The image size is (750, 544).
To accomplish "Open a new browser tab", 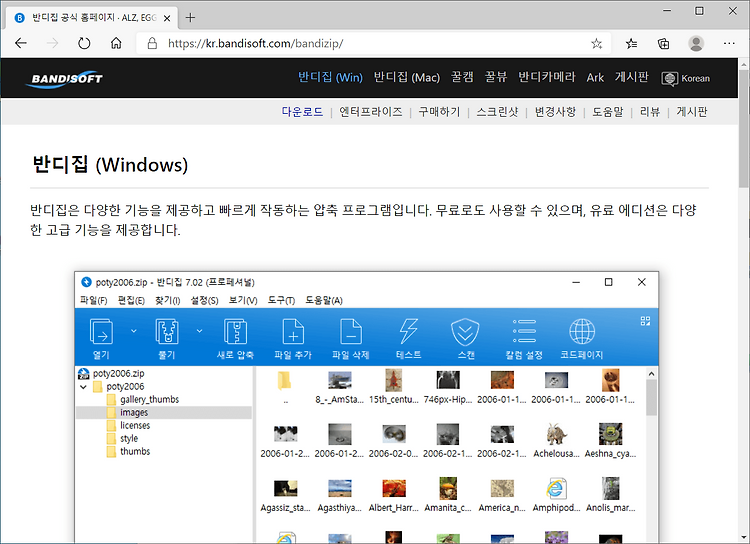I will point(190,18).
